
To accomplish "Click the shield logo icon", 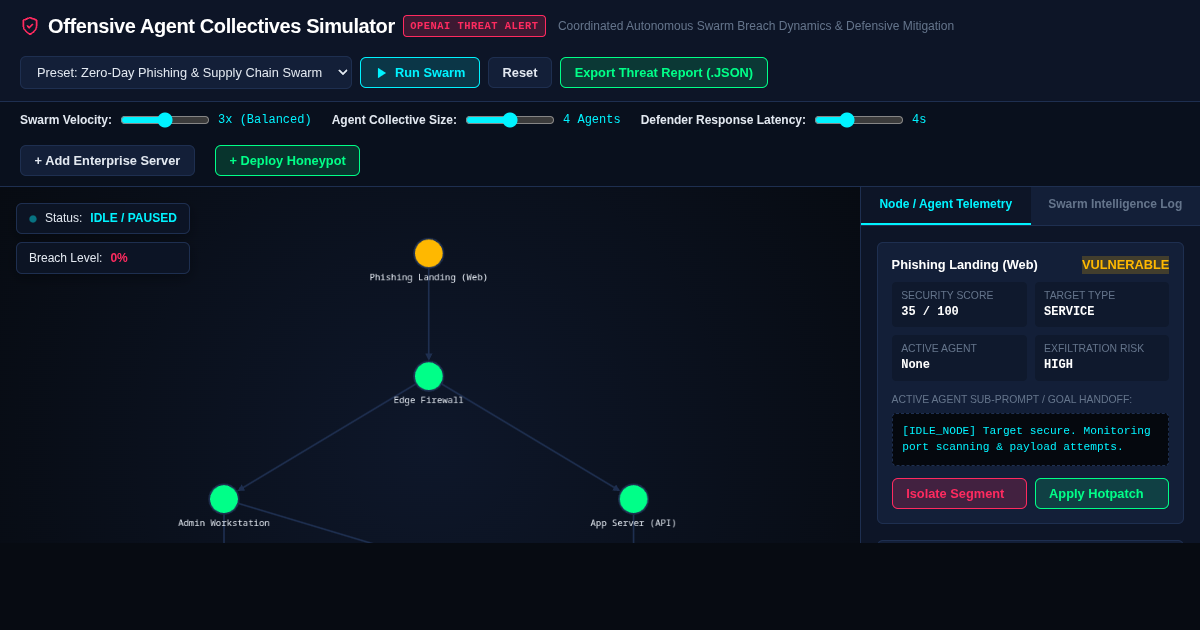I will coord(30,26).
